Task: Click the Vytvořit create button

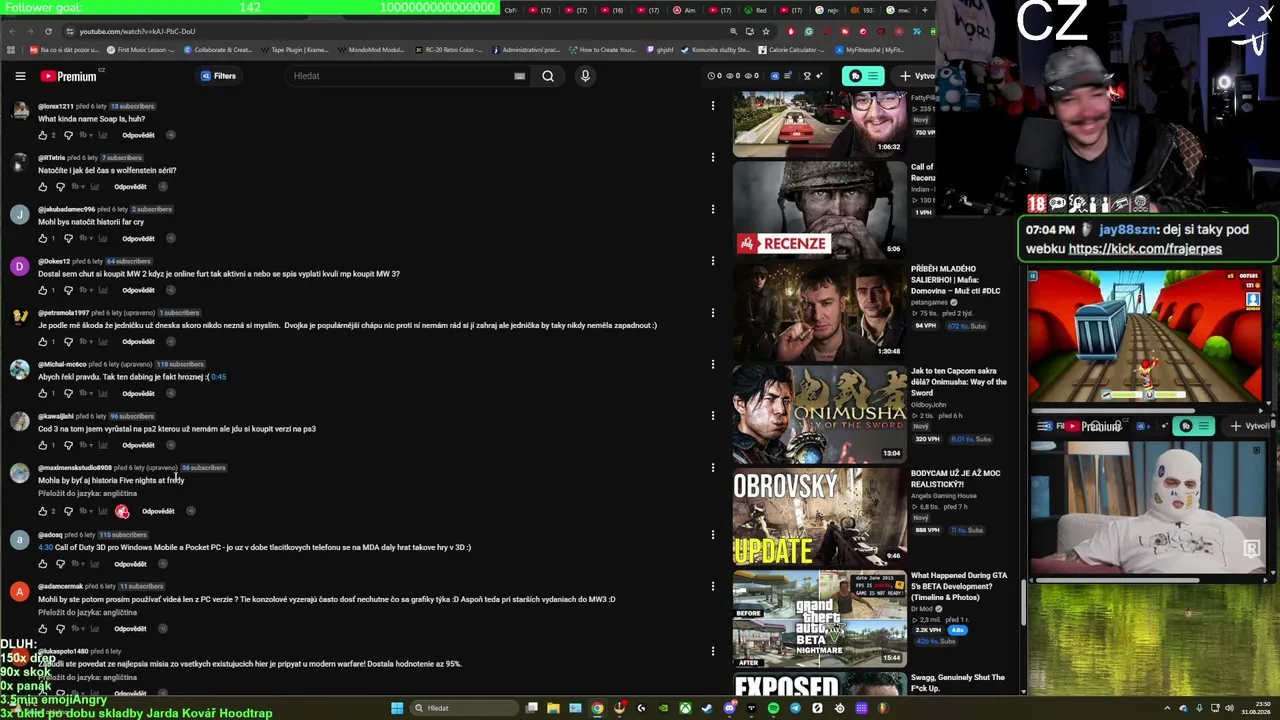Action: [917, 76]
